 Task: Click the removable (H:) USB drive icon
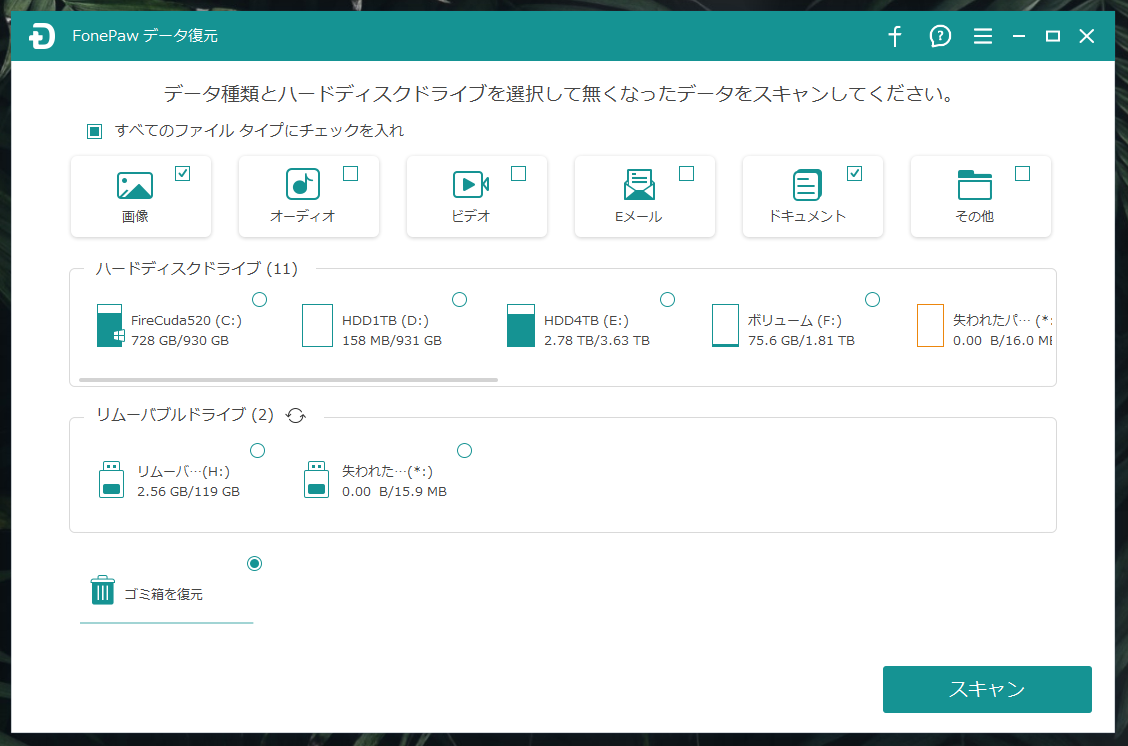112,479
